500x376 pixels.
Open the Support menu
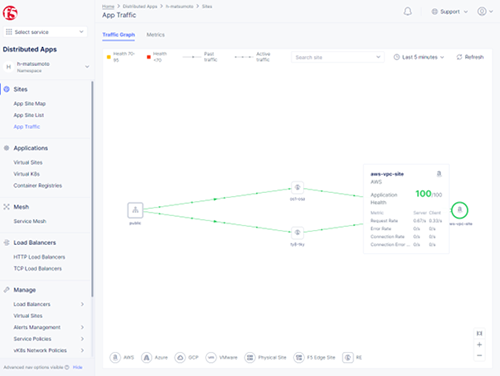(450, 12)
